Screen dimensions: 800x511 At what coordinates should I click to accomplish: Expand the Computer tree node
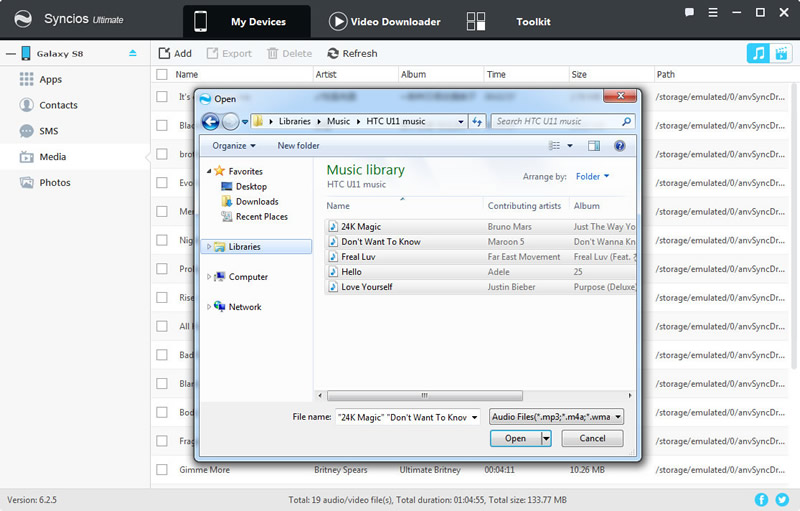[x=209, y=277]
